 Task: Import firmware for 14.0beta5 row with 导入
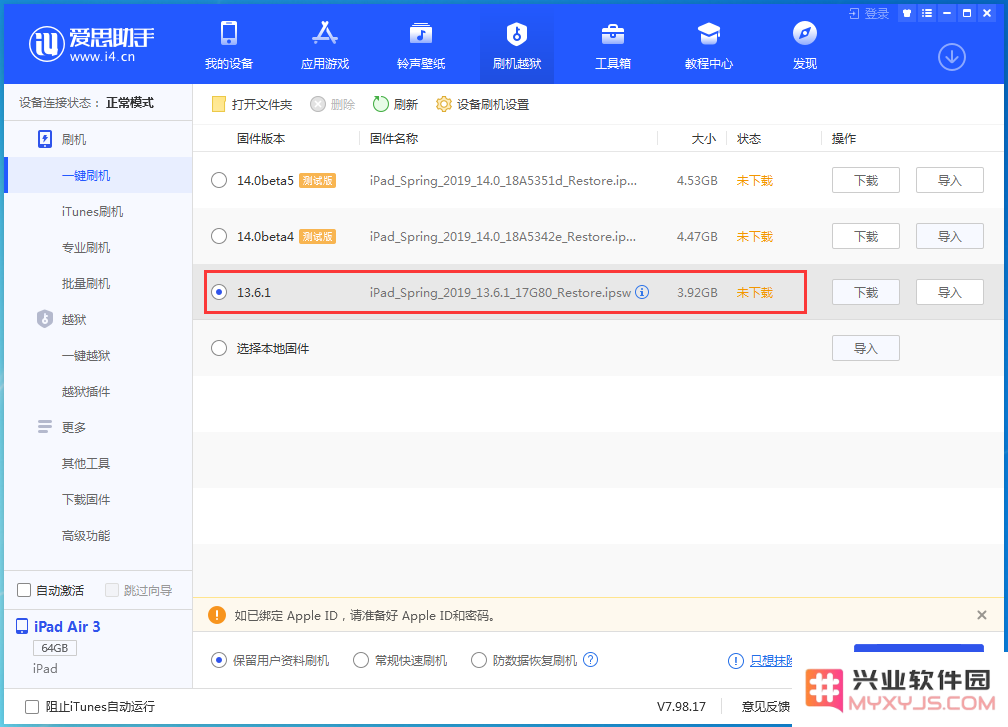(950, 180)
